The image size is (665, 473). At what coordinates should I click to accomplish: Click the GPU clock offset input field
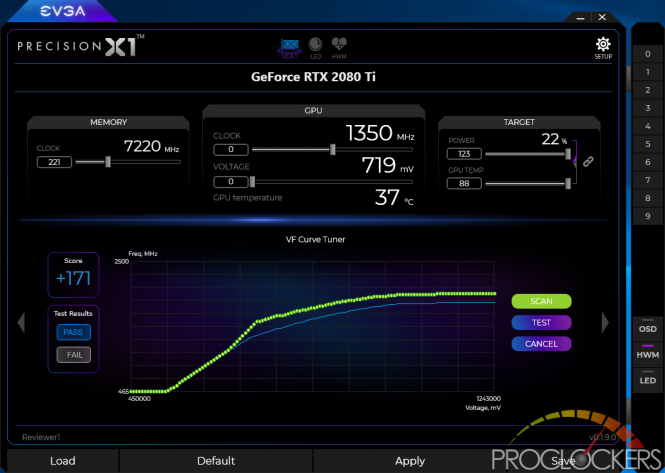click(x=231, y=149)
